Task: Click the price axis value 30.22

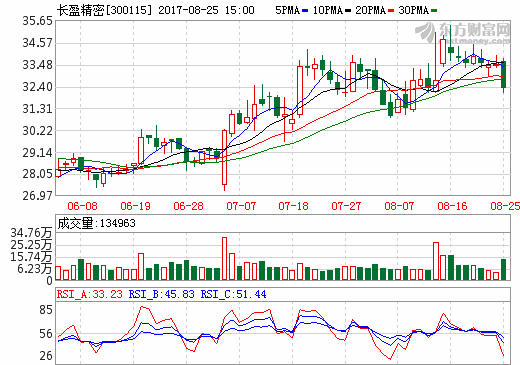Action: pos(37,131)
